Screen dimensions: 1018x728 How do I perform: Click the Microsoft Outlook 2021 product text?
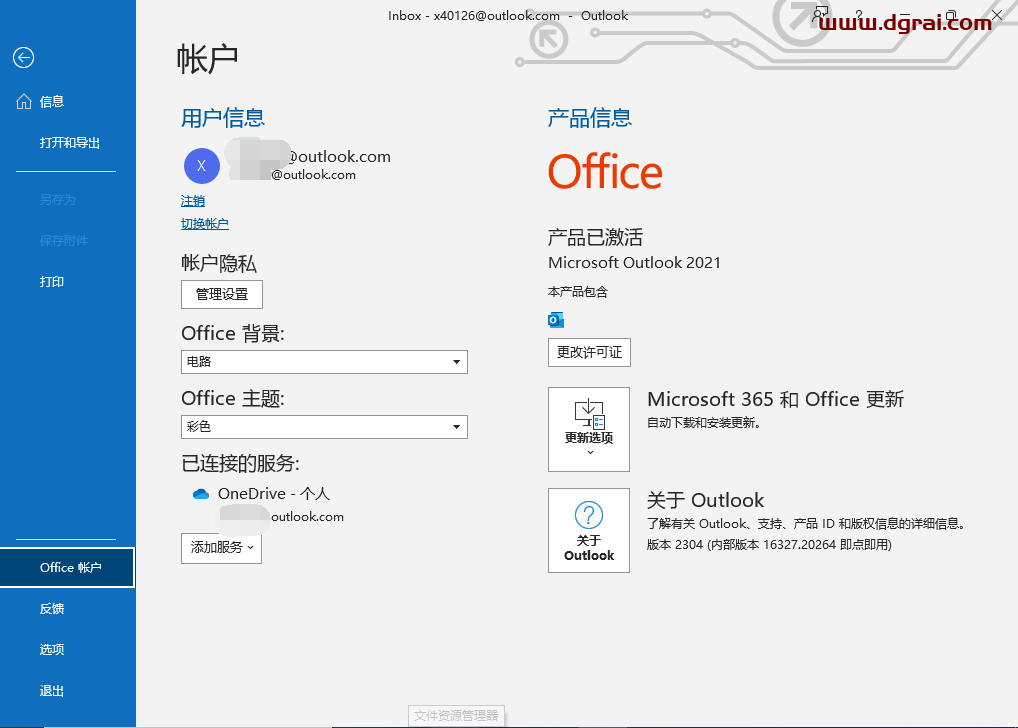point(634,263)
